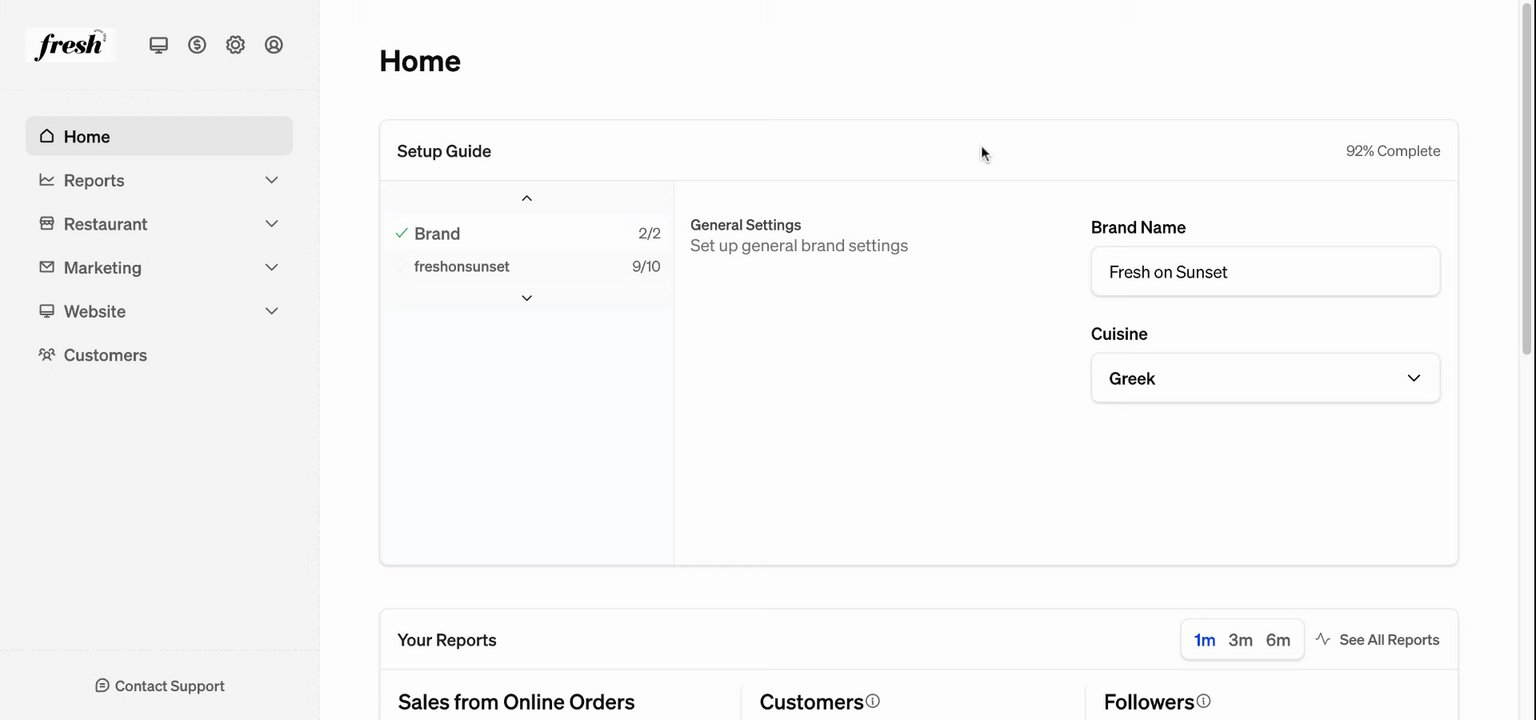The height and width of the screenshot is (720, 1536).
Task: Switch report range to 6m
Action: (1278, 640)
